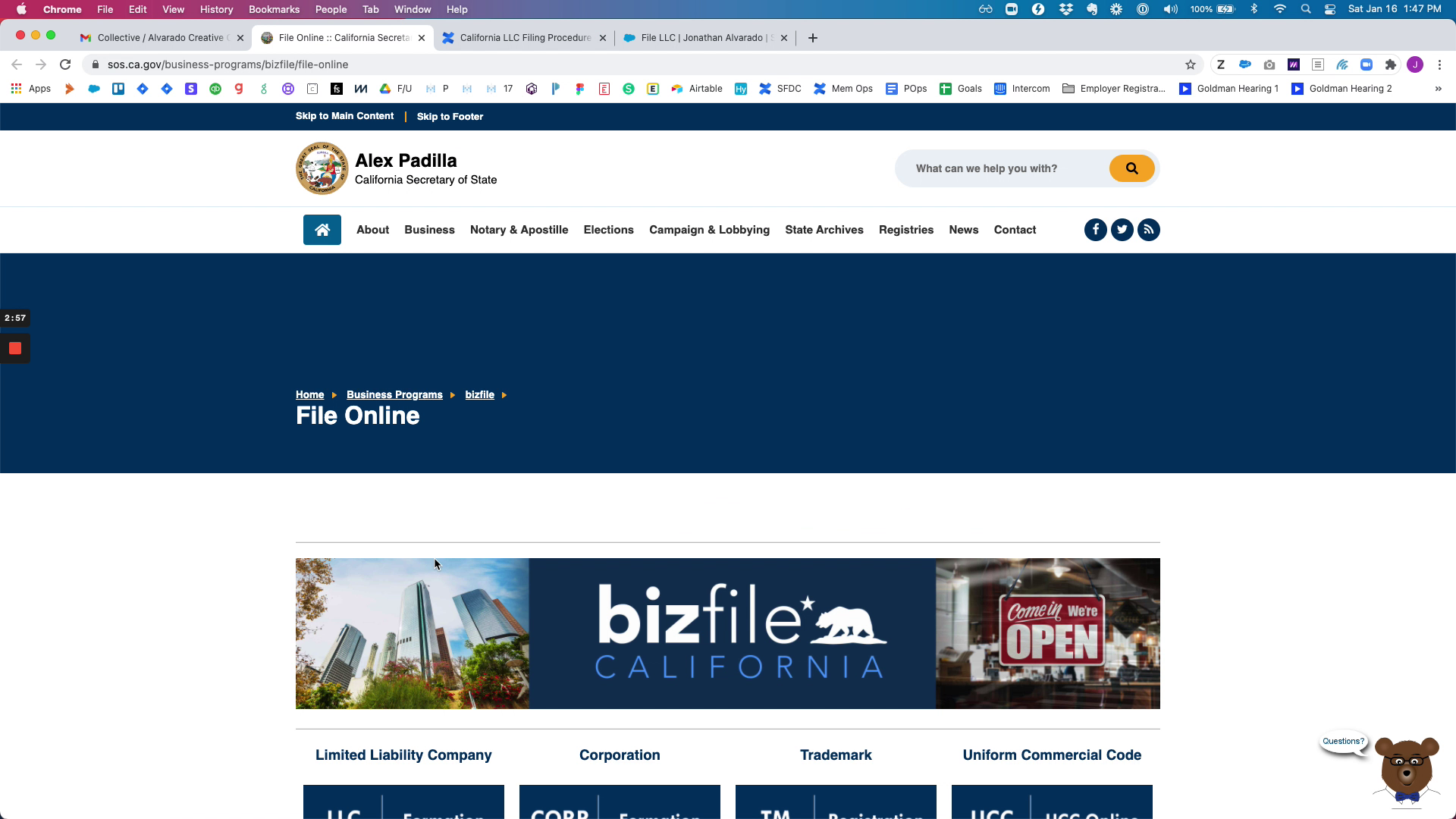Expand the hidden bookmarks overflow chevron
1456x819 pixels.
[1438, 89]
